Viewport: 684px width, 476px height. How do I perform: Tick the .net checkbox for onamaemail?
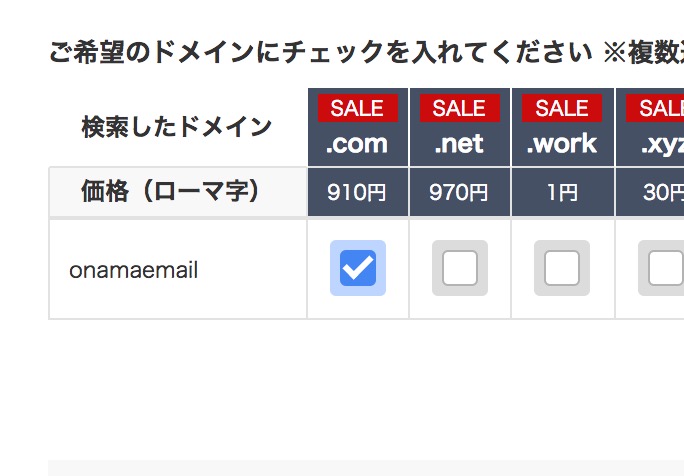click(460, 268)
